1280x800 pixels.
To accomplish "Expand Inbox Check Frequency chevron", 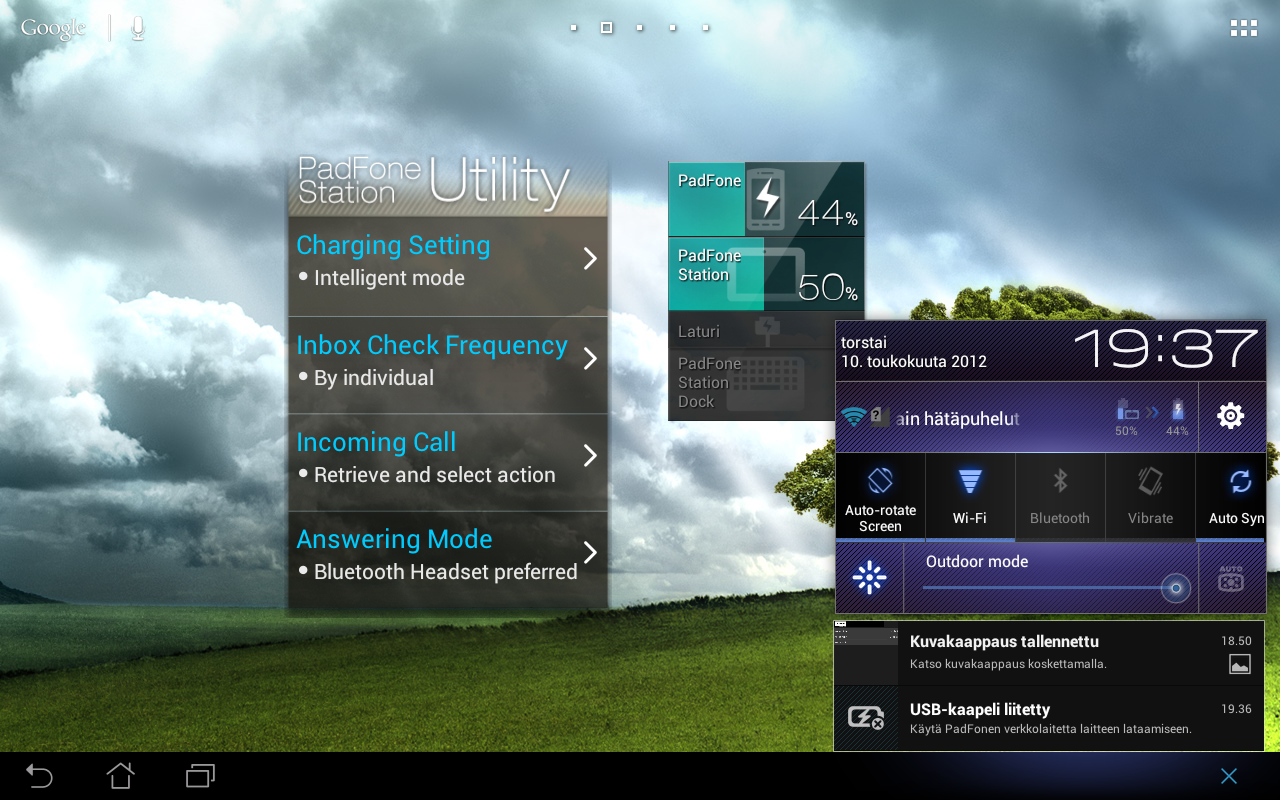I will (x=590, y=358).
